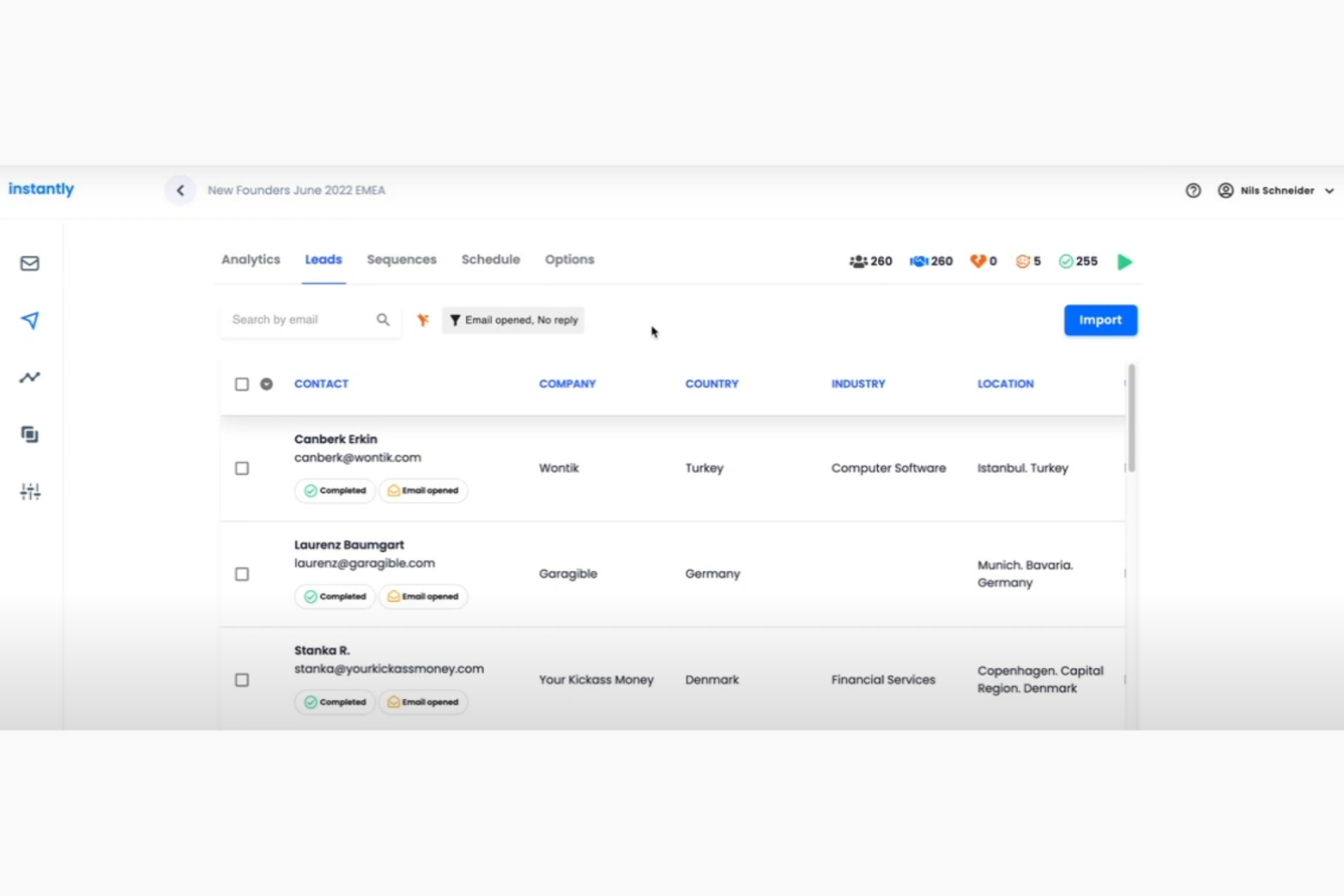
Task: Open the campaigns paper-plane sidebar icon
Action: 30,320
